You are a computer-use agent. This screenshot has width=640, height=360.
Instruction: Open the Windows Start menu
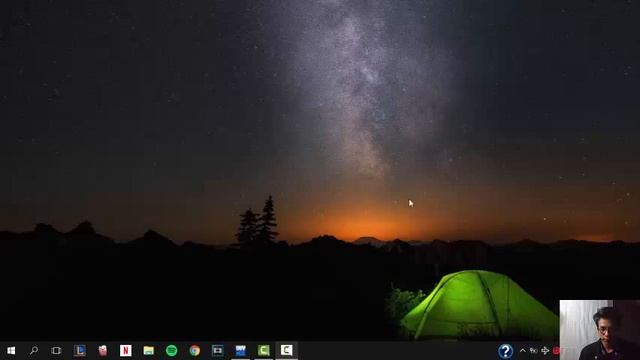tap(11, 351)
